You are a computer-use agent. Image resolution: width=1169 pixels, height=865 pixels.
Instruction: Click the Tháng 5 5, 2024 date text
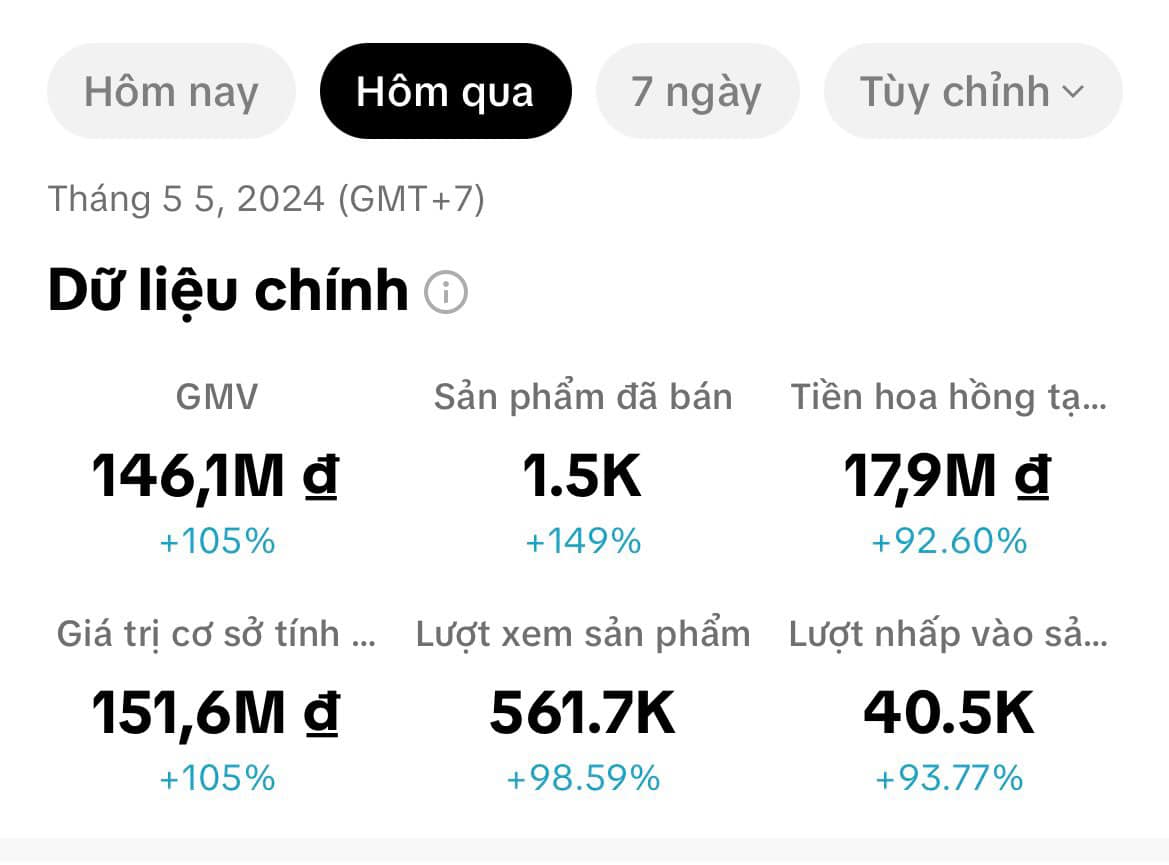266,199
